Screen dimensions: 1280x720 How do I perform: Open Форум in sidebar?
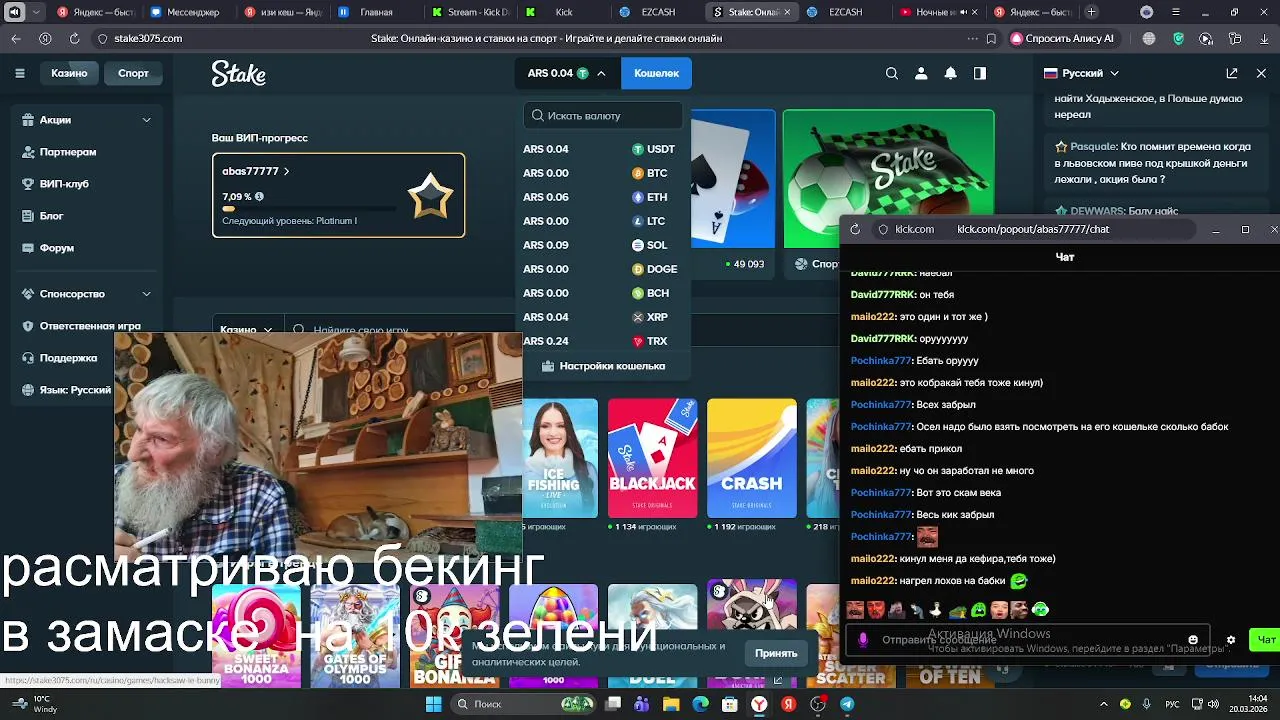click(x=56, y=248)
